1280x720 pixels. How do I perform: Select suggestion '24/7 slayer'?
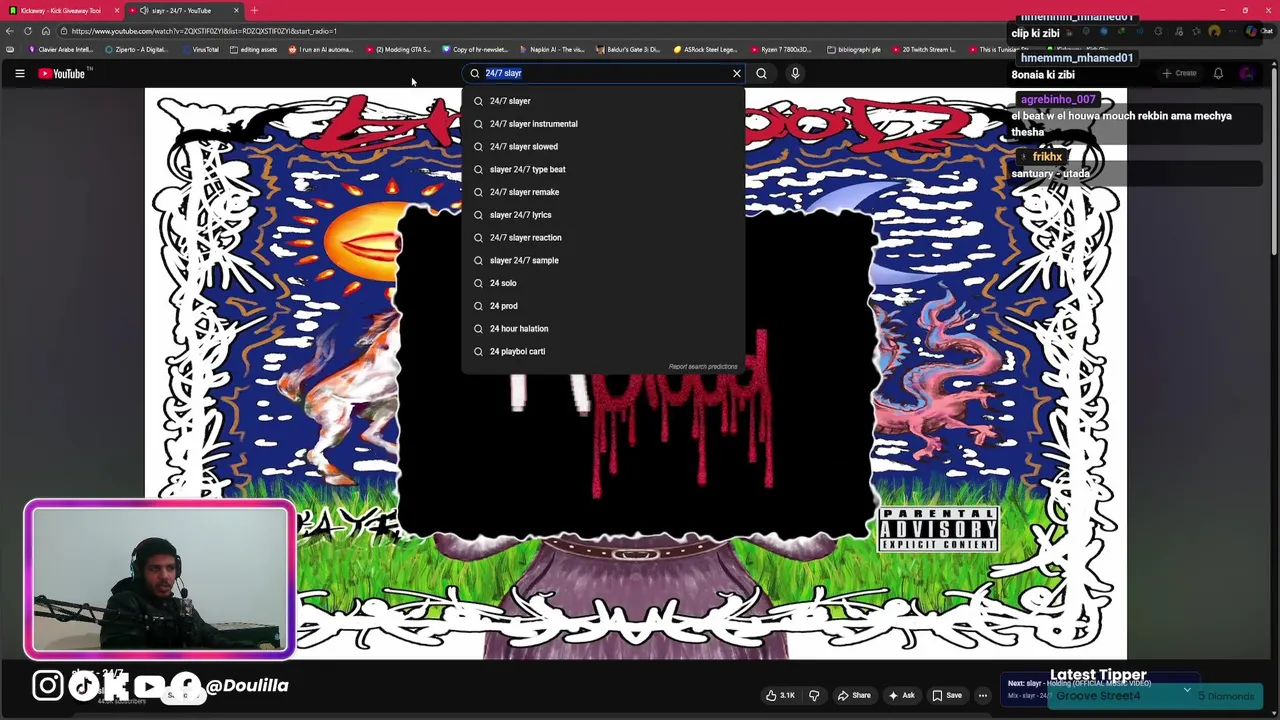(603, 101)
